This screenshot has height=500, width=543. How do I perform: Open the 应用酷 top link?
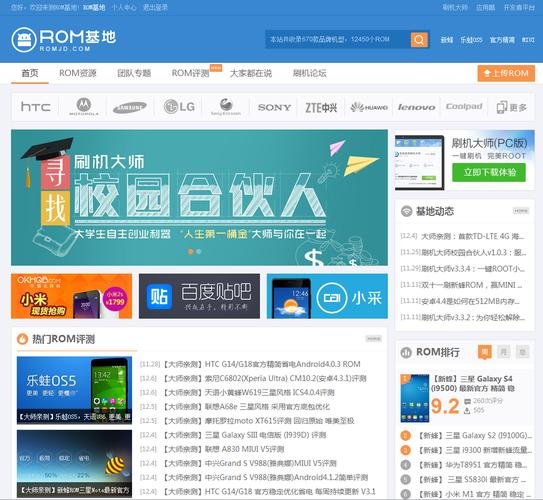tap(486, 7)
